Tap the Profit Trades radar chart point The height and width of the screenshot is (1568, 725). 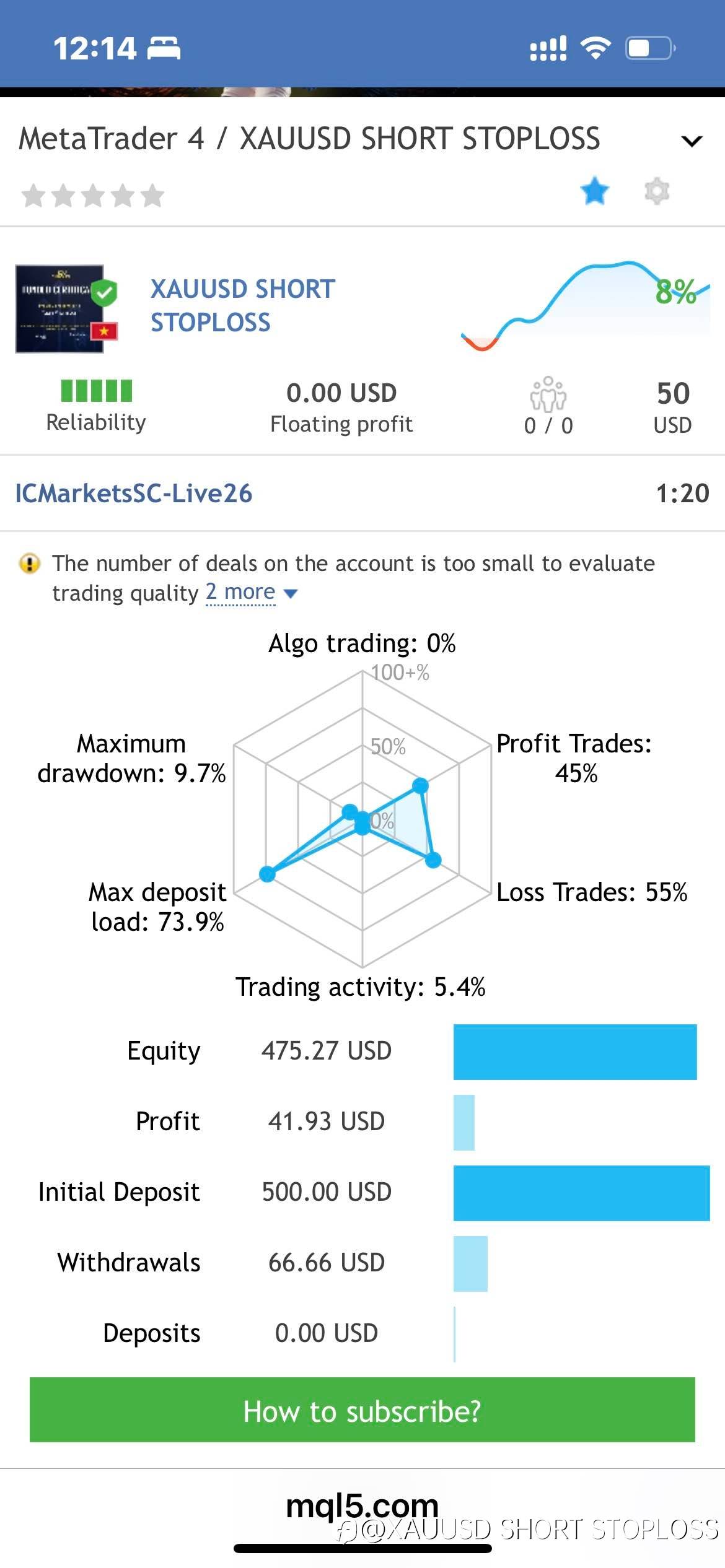(x=420, y=785)
